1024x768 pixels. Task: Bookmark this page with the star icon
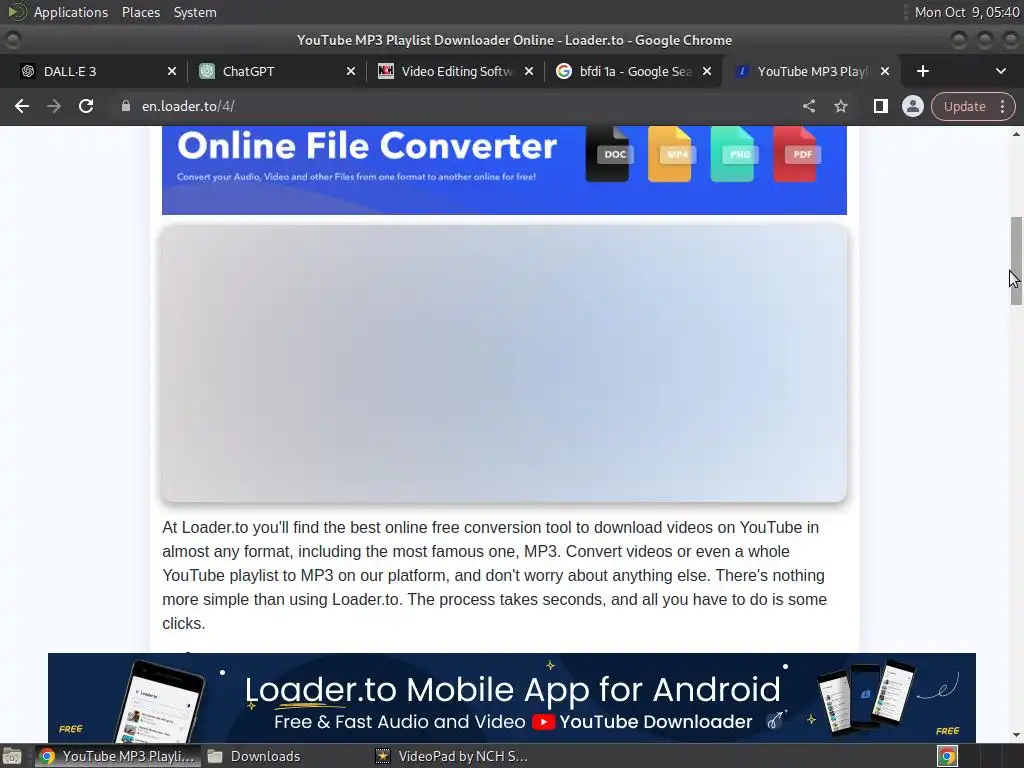pyautogui.click(x=840, y=106)
